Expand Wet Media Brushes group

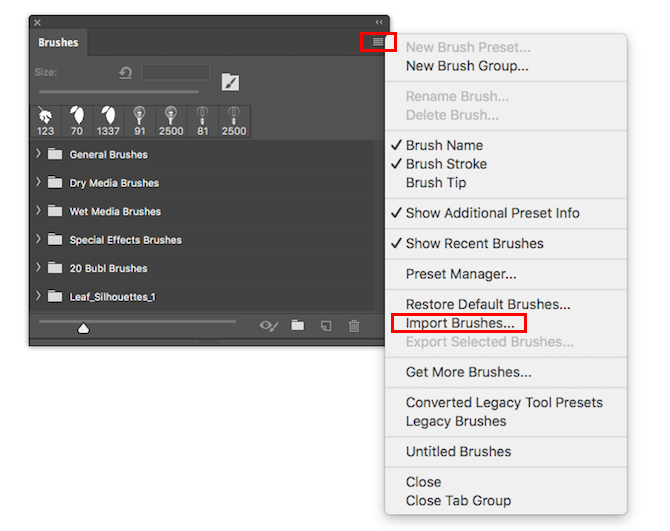pos(38,210)
